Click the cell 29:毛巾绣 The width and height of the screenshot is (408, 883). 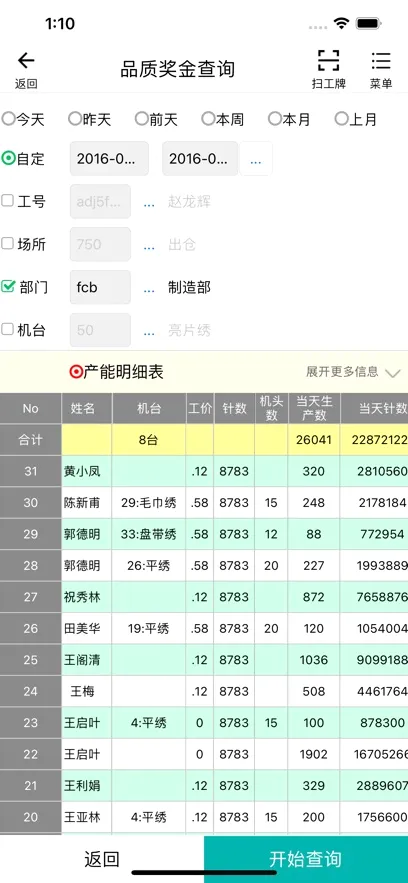click(x=149, y=503)
